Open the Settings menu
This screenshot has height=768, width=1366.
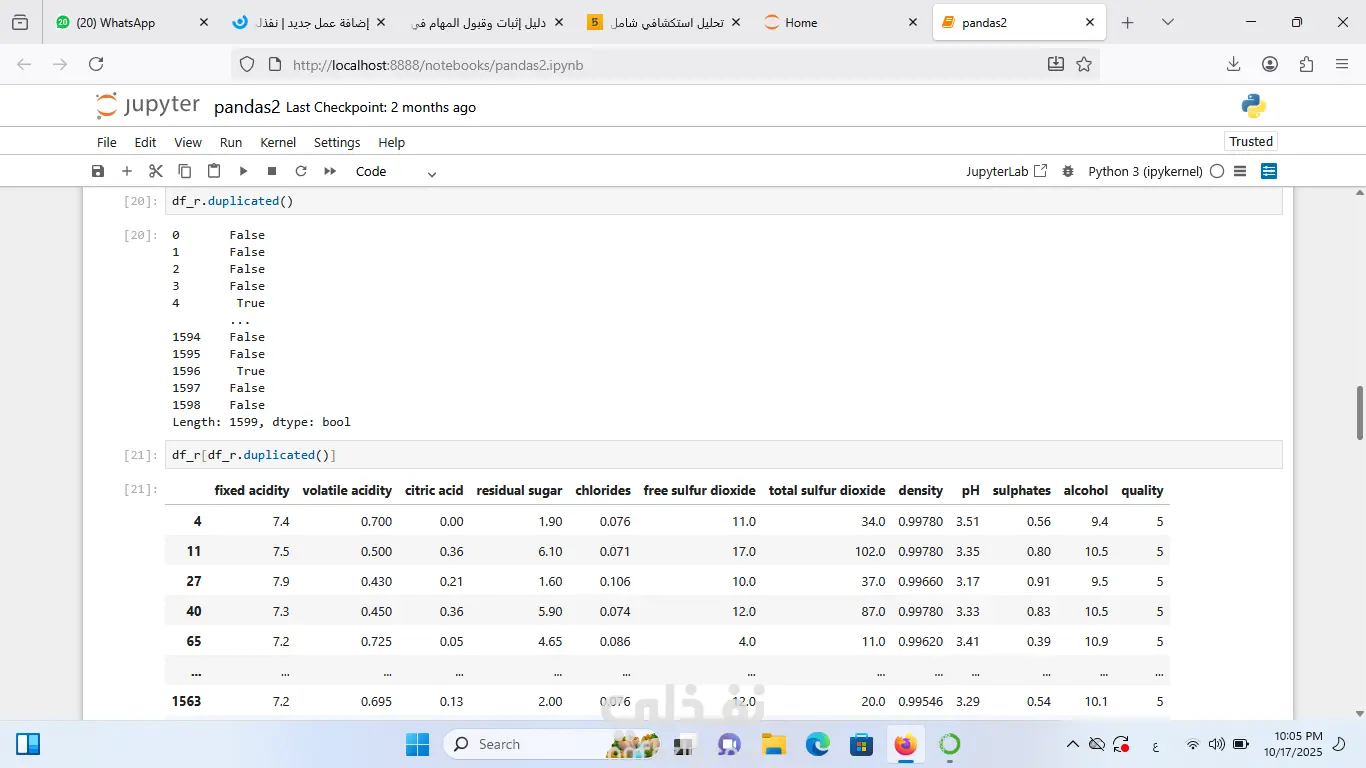(337, 142)
